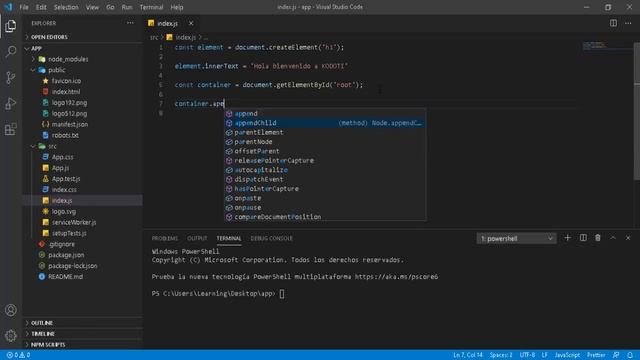This screenshot has width=640, height=360.
Task: Open errors and warnings status indicator
Action: tap(18, 355)
